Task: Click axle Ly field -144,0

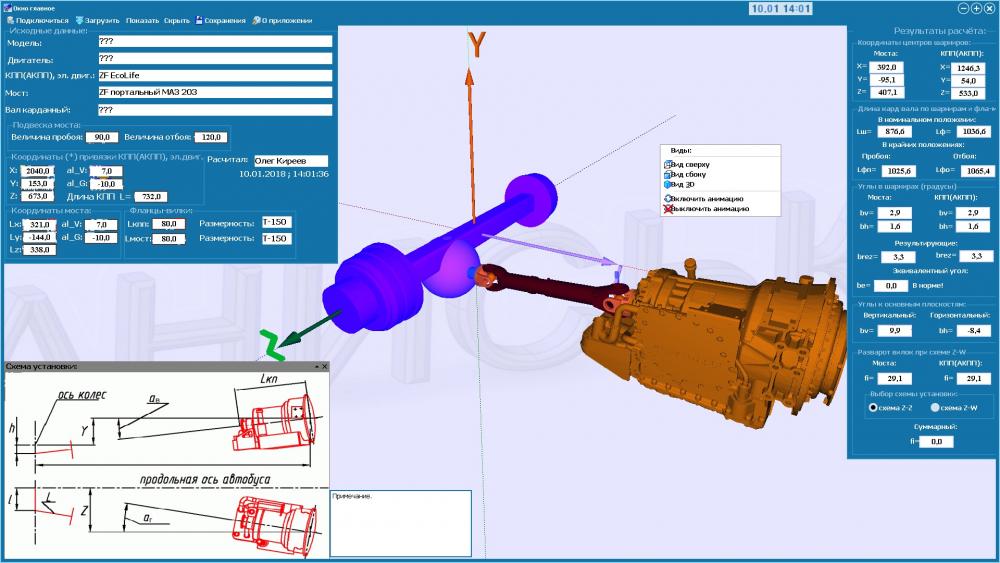Action: pos(40,237)
